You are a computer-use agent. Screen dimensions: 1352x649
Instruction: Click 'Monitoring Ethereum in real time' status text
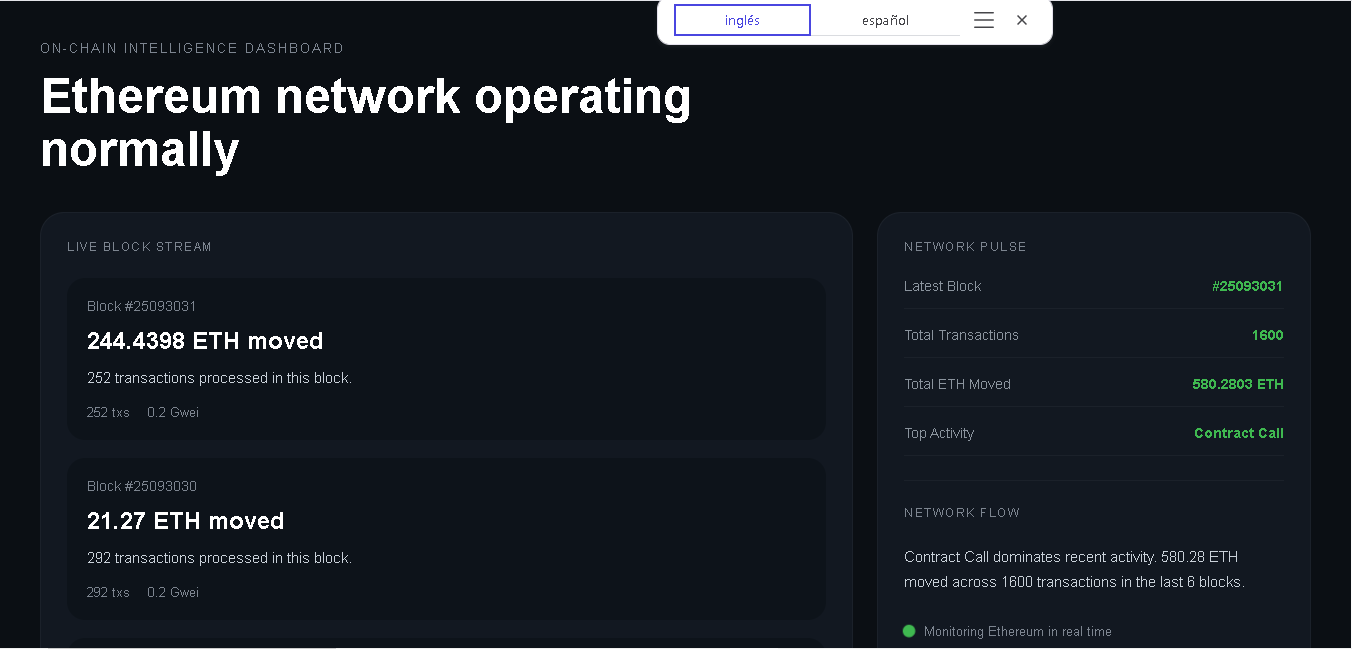pyautogui.click(x=1018, y=632)
